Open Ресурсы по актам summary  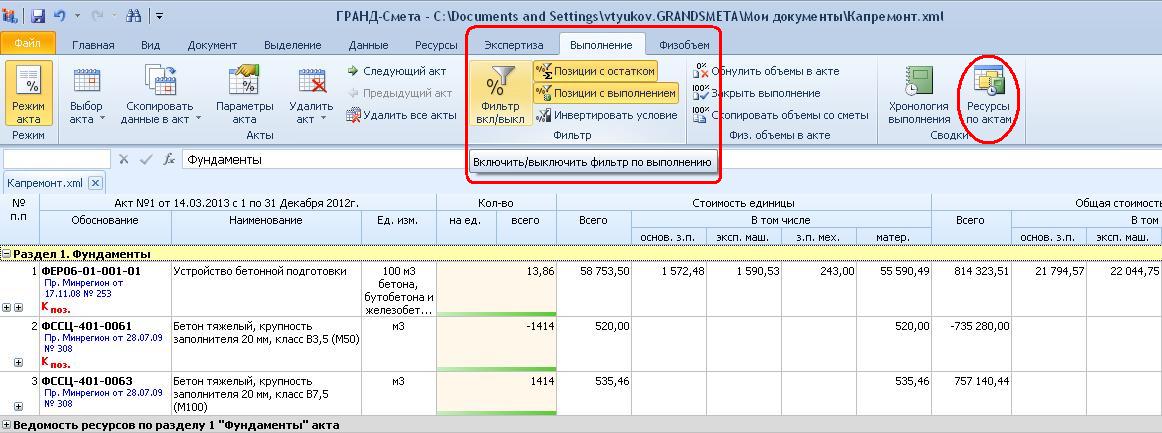coord(988,94)
